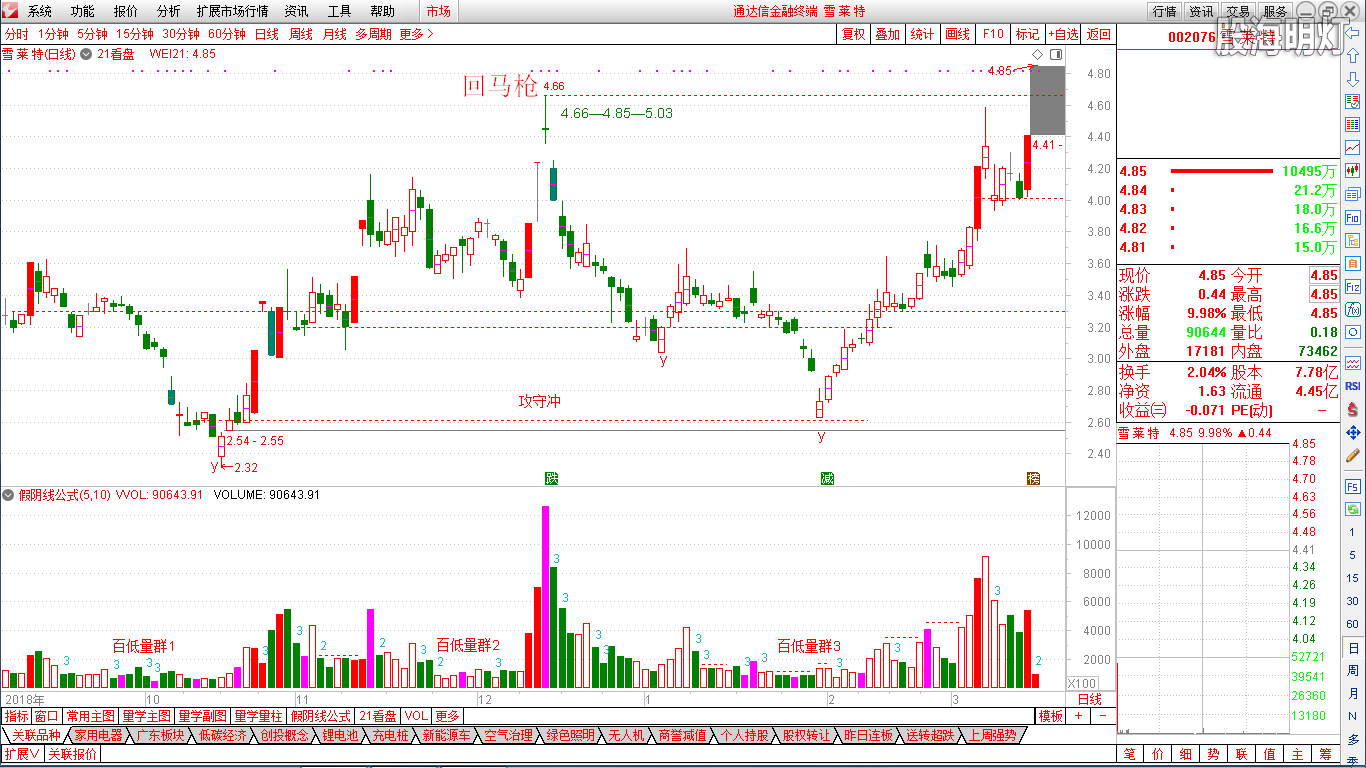Expand the 更多 periods dropdown in the top toolbar

pos(416,34)
